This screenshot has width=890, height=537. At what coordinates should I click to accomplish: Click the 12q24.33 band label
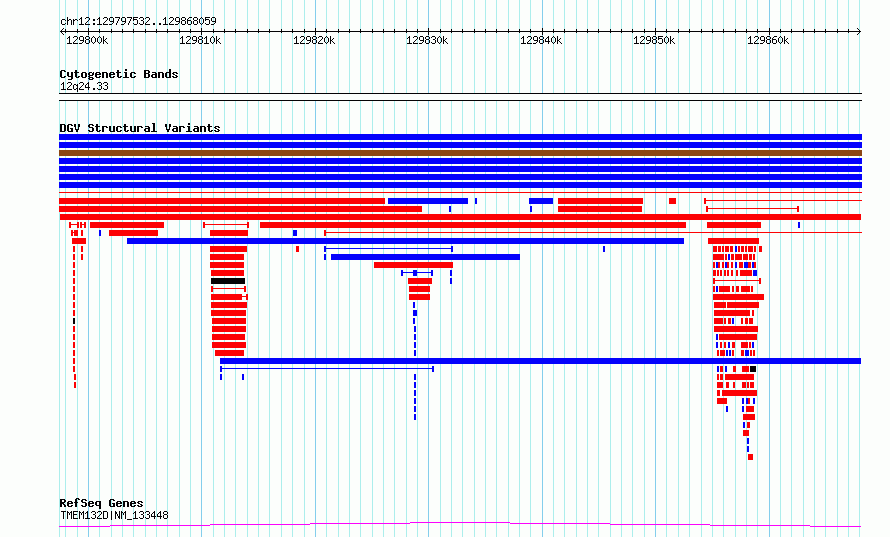(x=84, y=86)
